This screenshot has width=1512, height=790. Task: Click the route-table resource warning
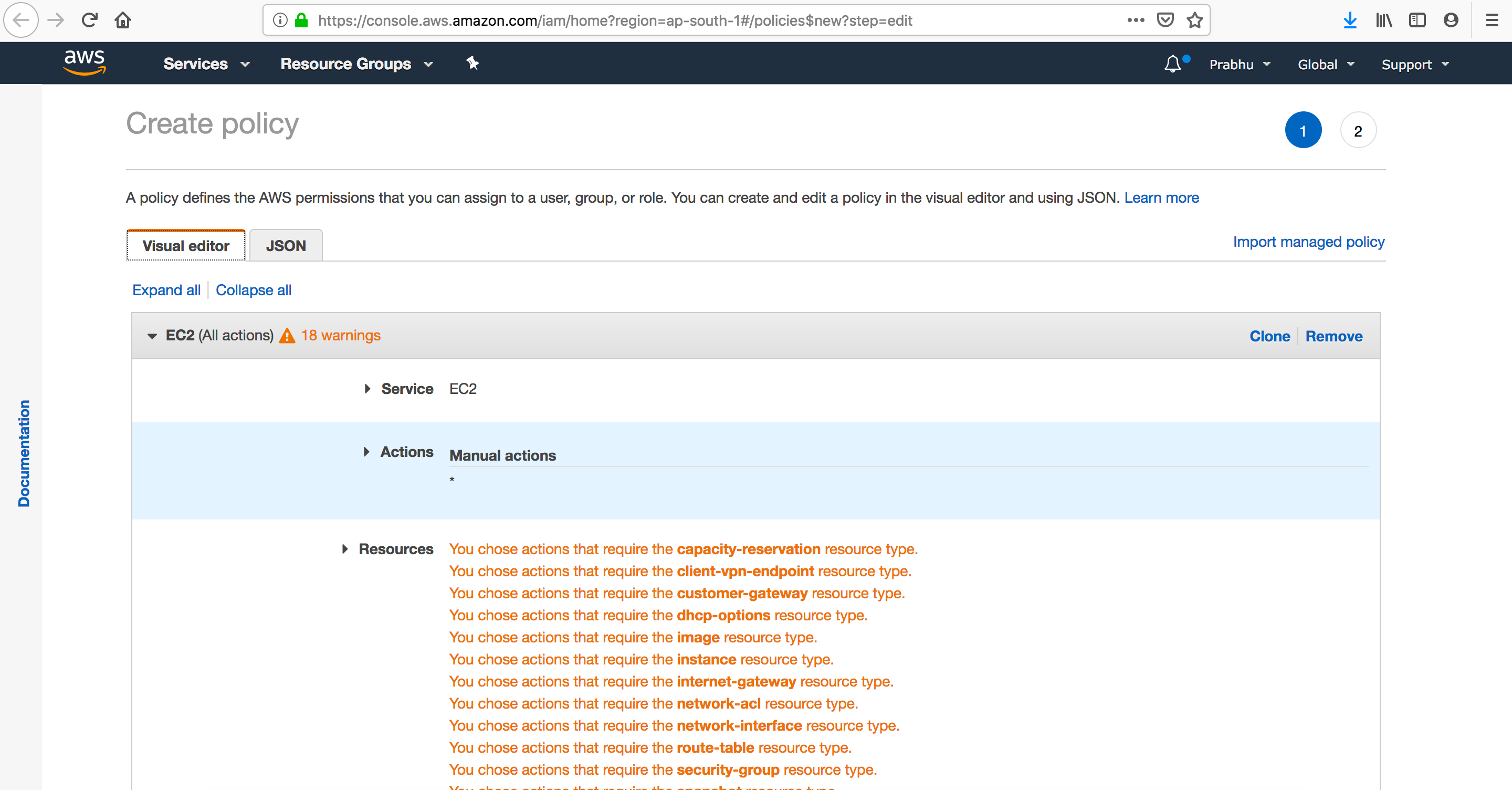tap(650, 747)
